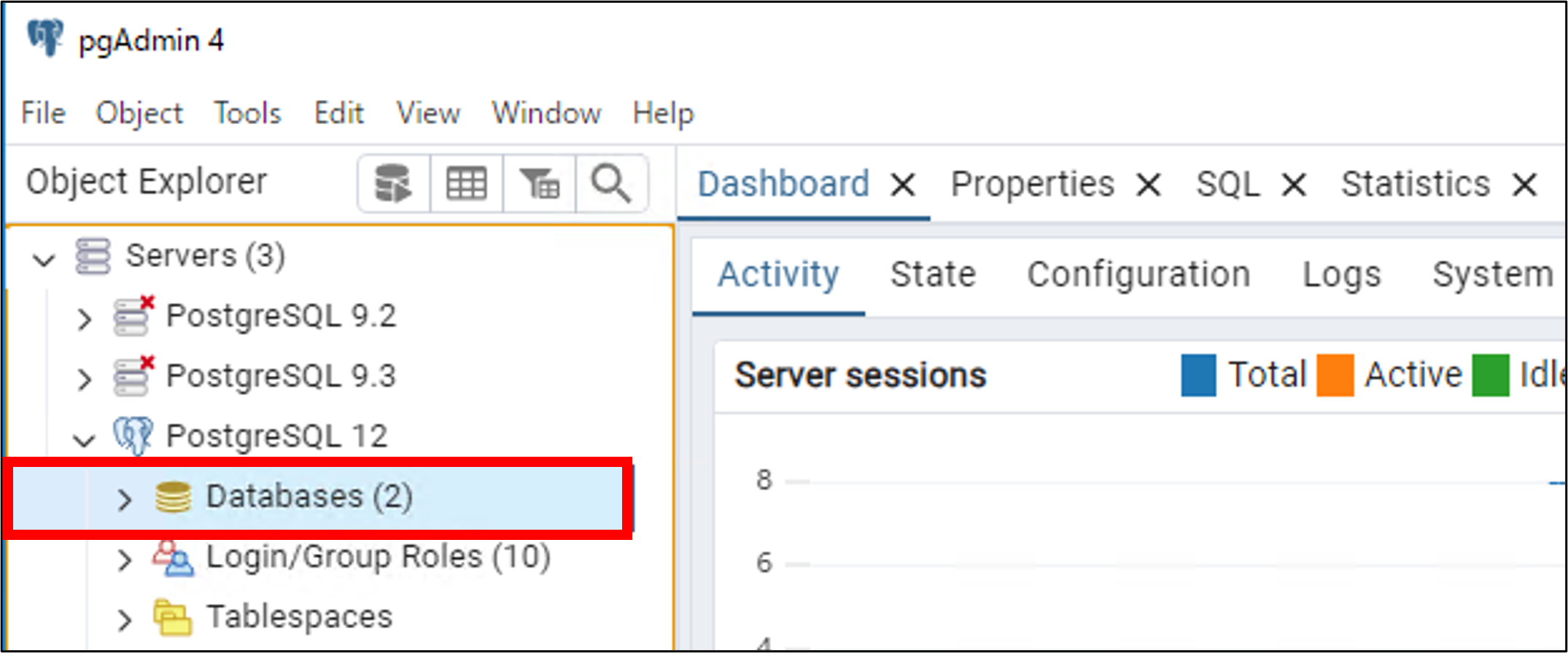Click the Tablespaces folder icon
Screen dimensions: 1568x653
[x=173, y=617]
